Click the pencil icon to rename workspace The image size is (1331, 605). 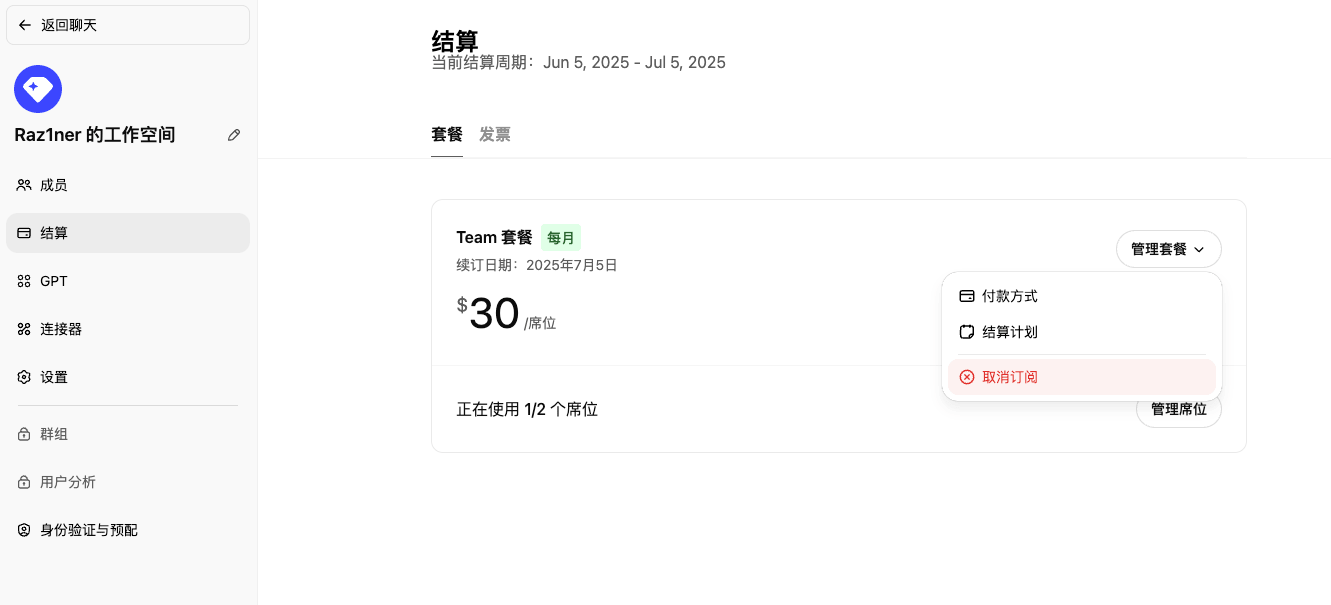click(234, 135)
